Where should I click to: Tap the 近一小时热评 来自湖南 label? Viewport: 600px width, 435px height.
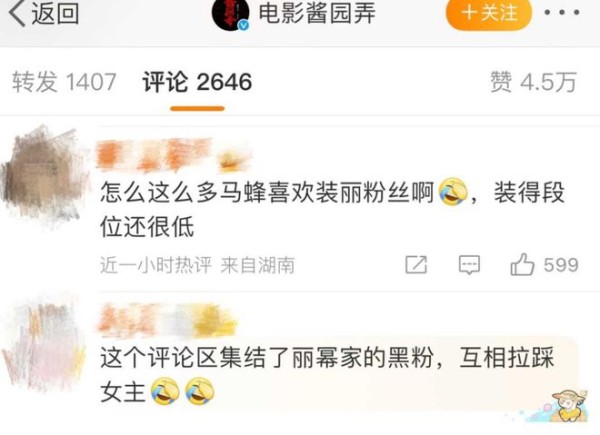coord(197,265)
